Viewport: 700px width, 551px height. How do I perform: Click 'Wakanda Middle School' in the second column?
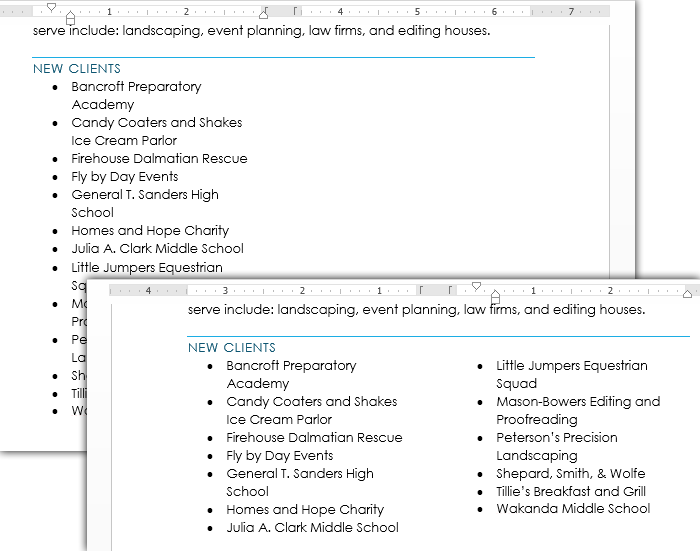click(x=573, y=509)
